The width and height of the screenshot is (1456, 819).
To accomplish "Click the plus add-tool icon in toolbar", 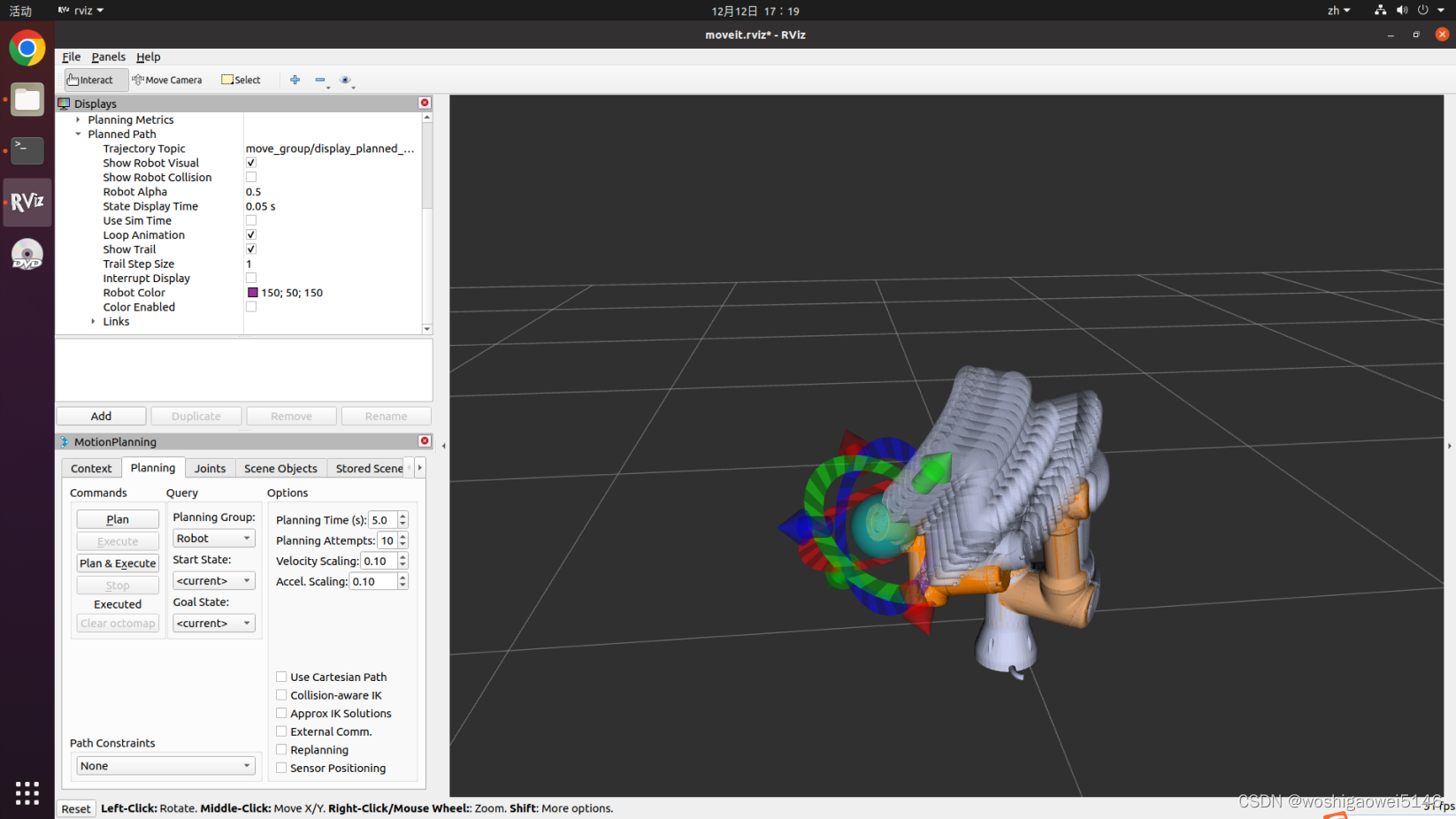I will point(295,80).
